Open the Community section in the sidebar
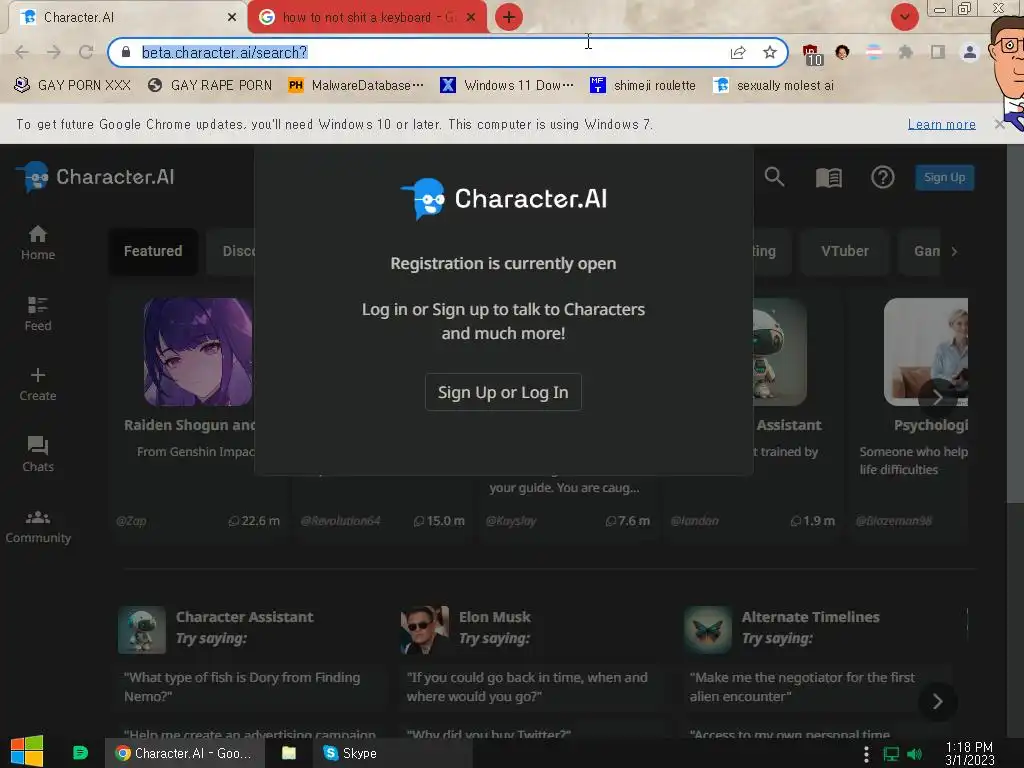The width and height of the screenshot is (1024, 768). 38,527
